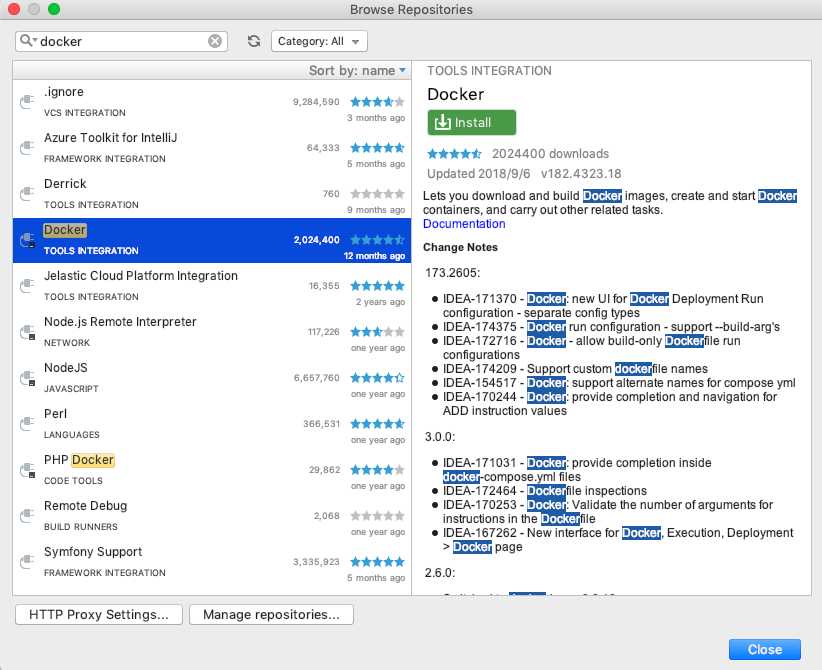The image size is (822, 670).
Task: Click the v182.4323.18 version label
Action: pos(581,174)
